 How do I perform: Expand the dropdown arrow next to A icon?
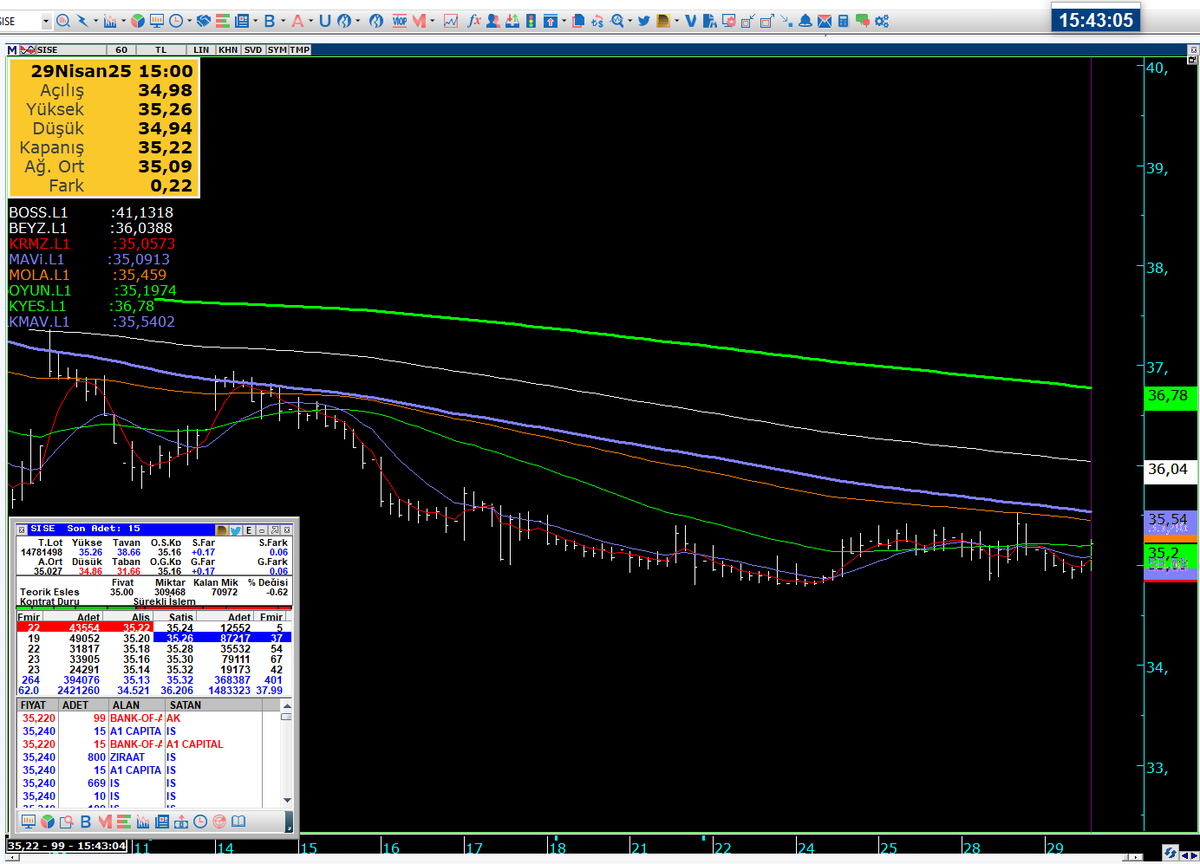[311, 20]
